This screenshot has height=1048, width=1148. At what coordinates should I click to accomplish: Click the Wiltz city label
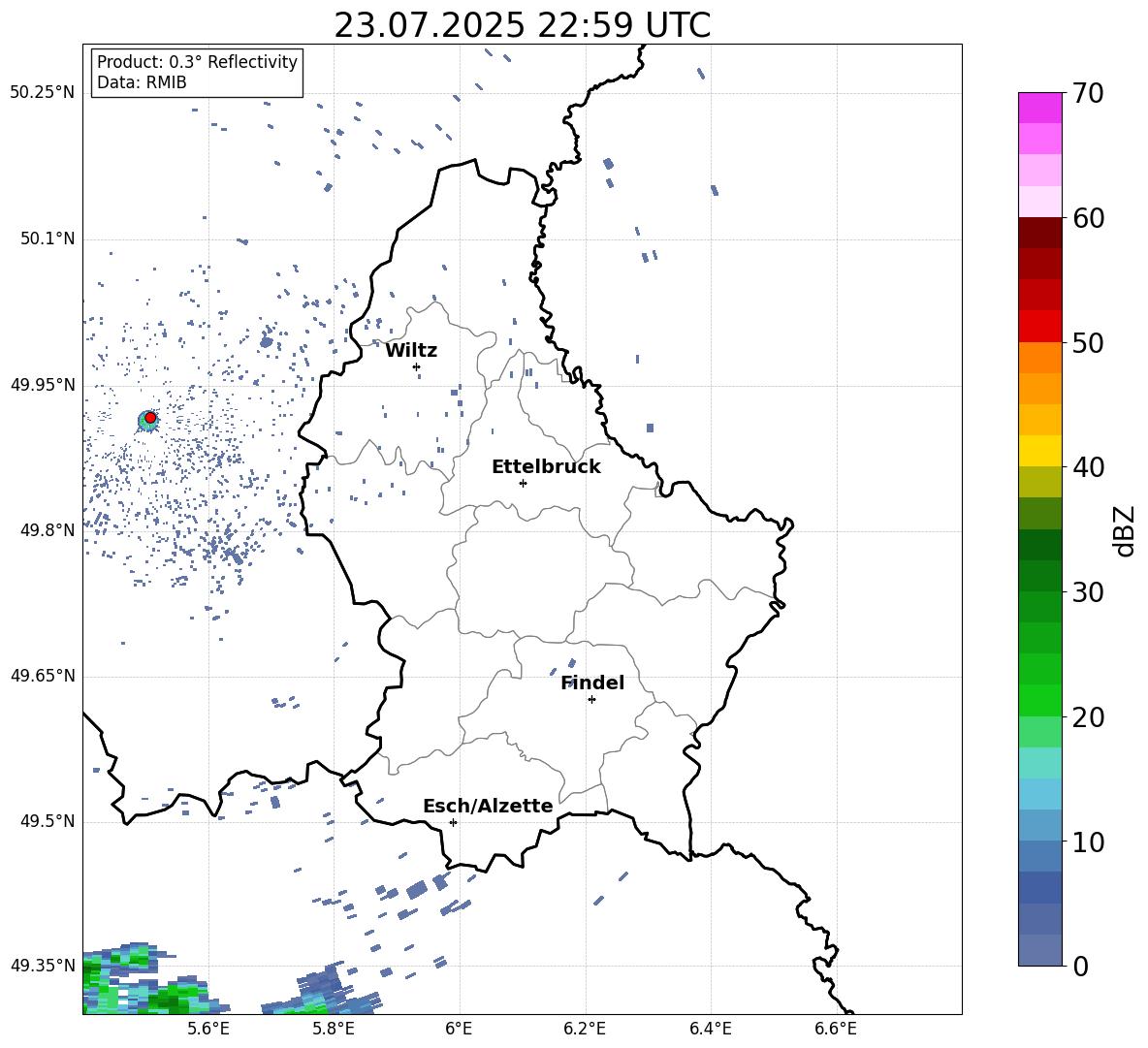pyautogui.click(x=411, y=351)
